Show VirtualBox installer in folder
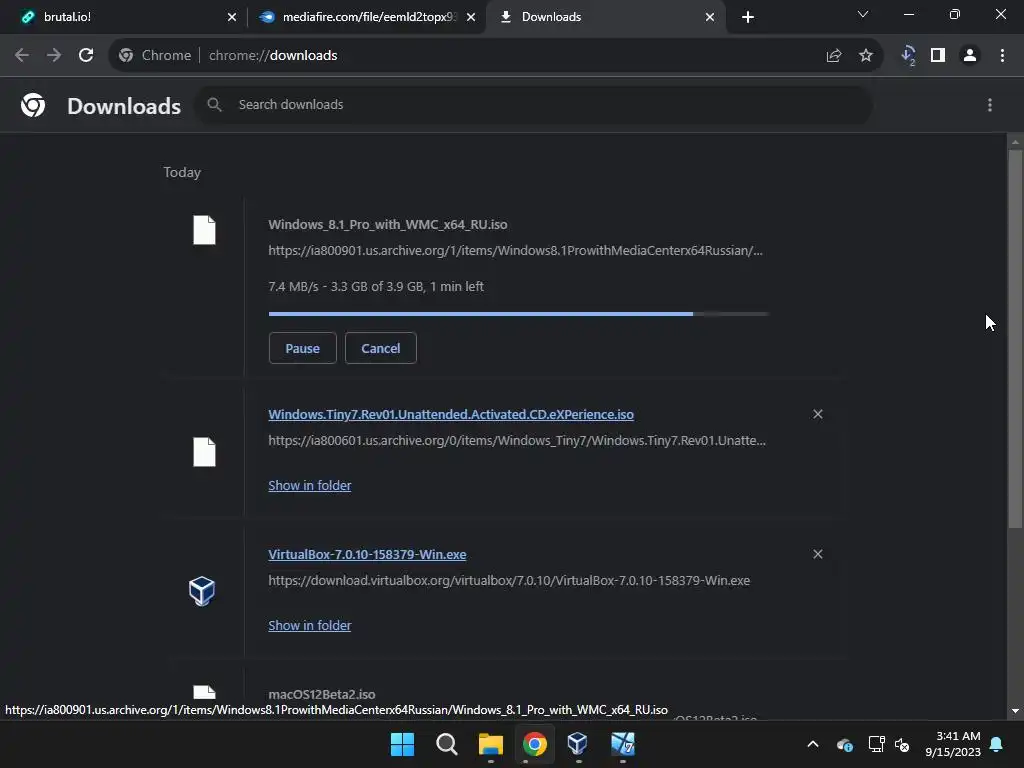The image size is (1024, 768). [x=310, y=625]
